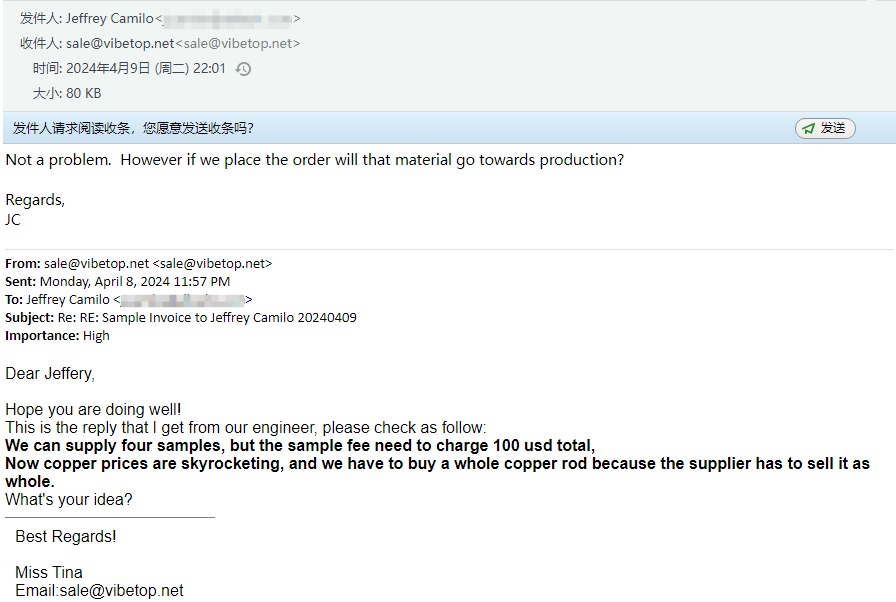Click the 时间 date 2024年4月9日 22:01

146,69
